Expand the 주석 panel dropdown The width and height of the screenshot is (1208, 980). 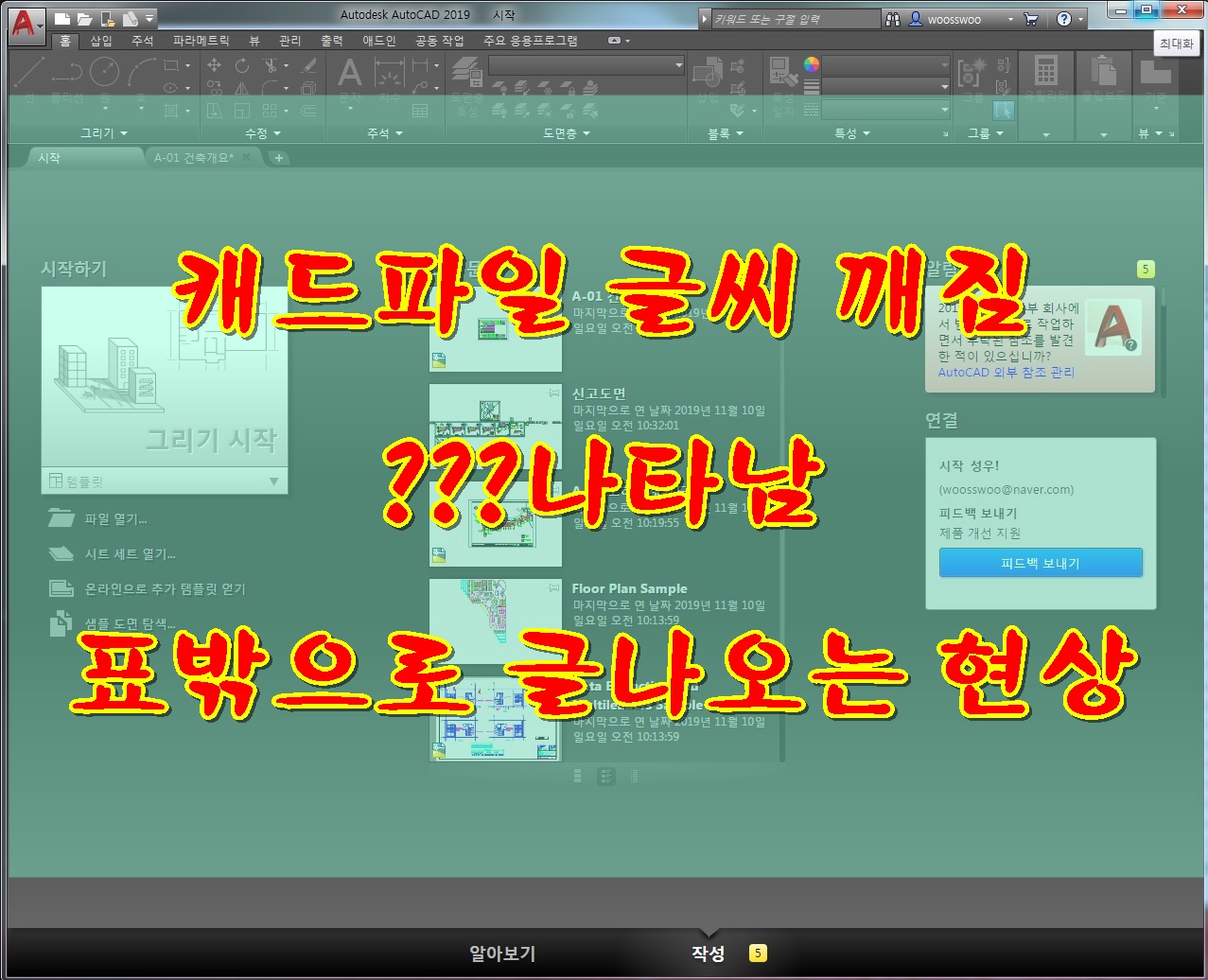(385, 133)
